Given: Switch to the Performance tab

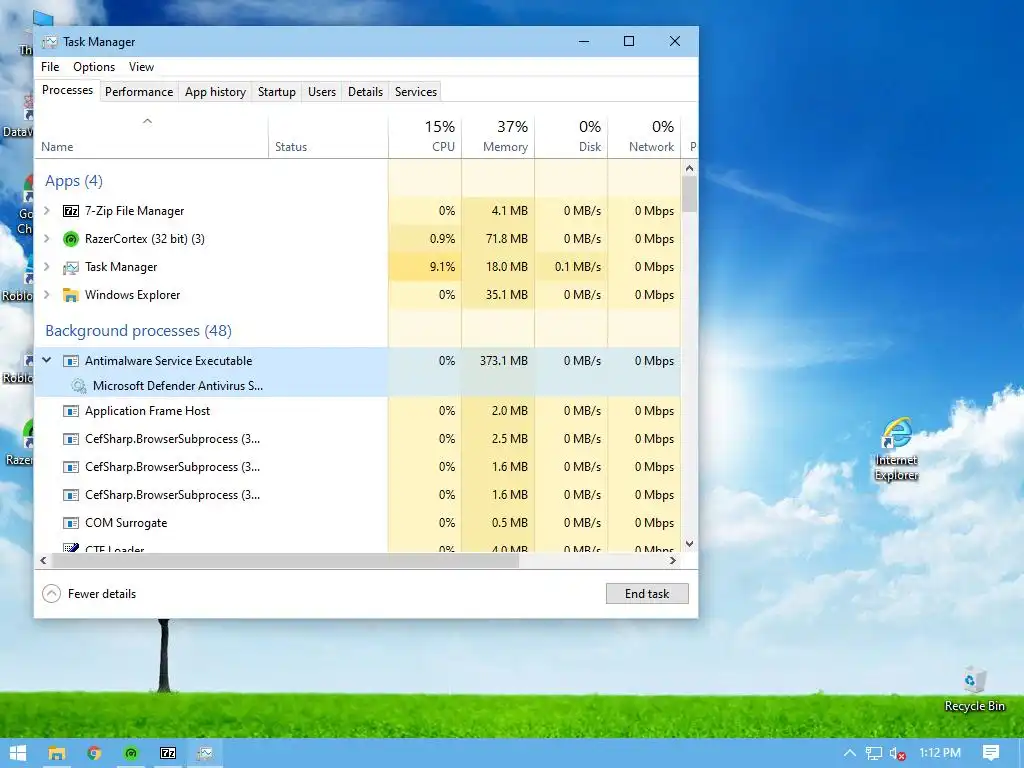Looking at the screenshot, I should click(139, 92).
